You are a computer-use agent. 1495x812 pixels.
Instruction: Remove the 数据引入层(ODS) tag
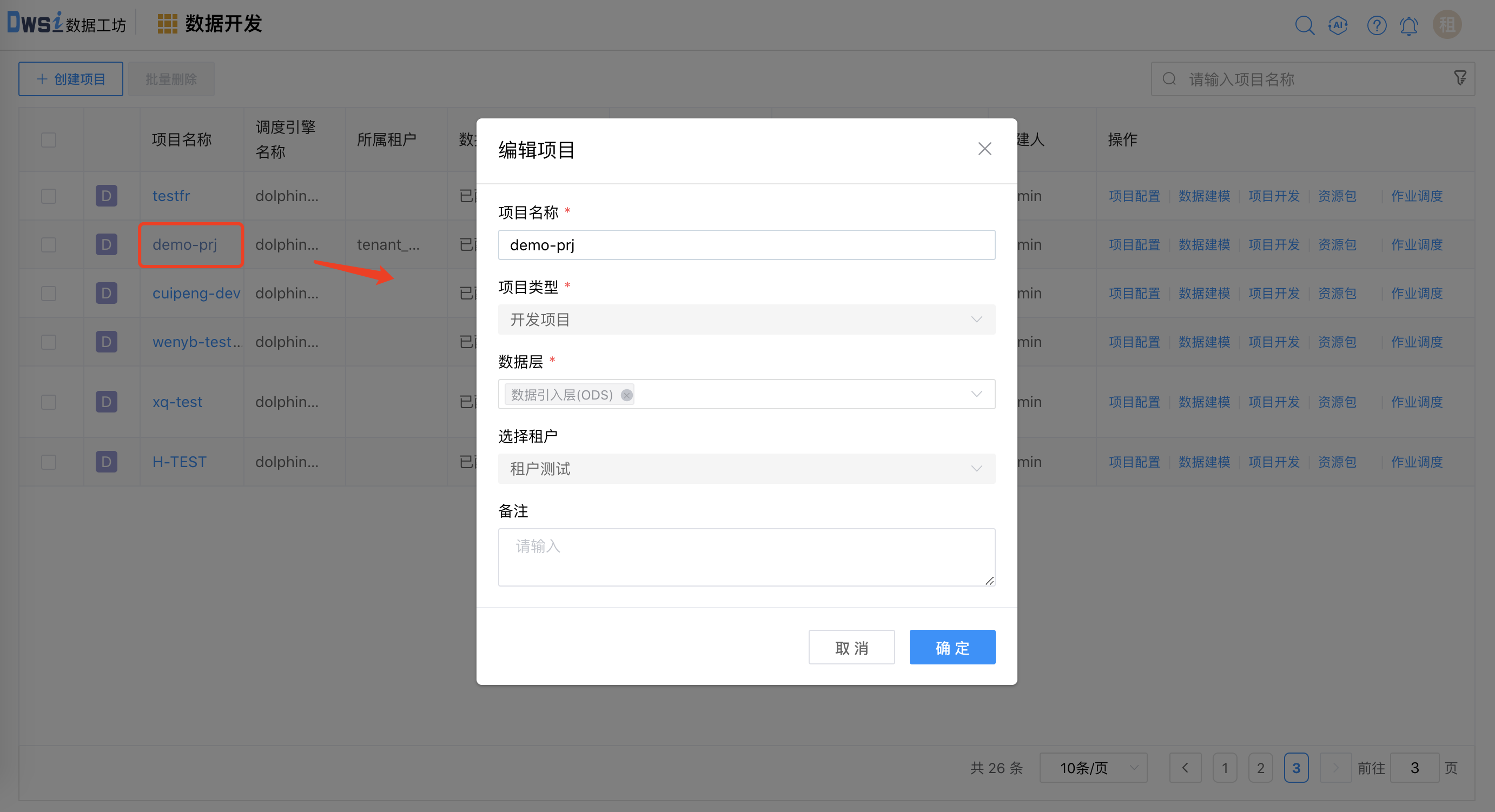[x=626, y=395]
